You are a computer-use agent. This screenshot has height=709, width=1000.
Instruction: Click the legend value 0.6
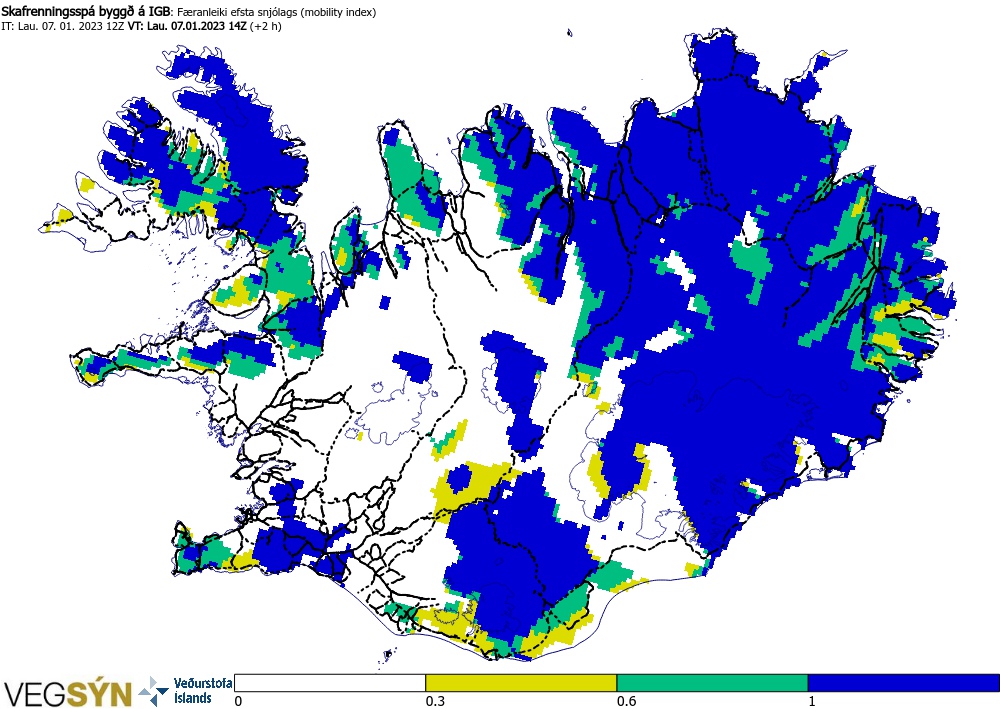pyautogui.click(x=626, y=701)
